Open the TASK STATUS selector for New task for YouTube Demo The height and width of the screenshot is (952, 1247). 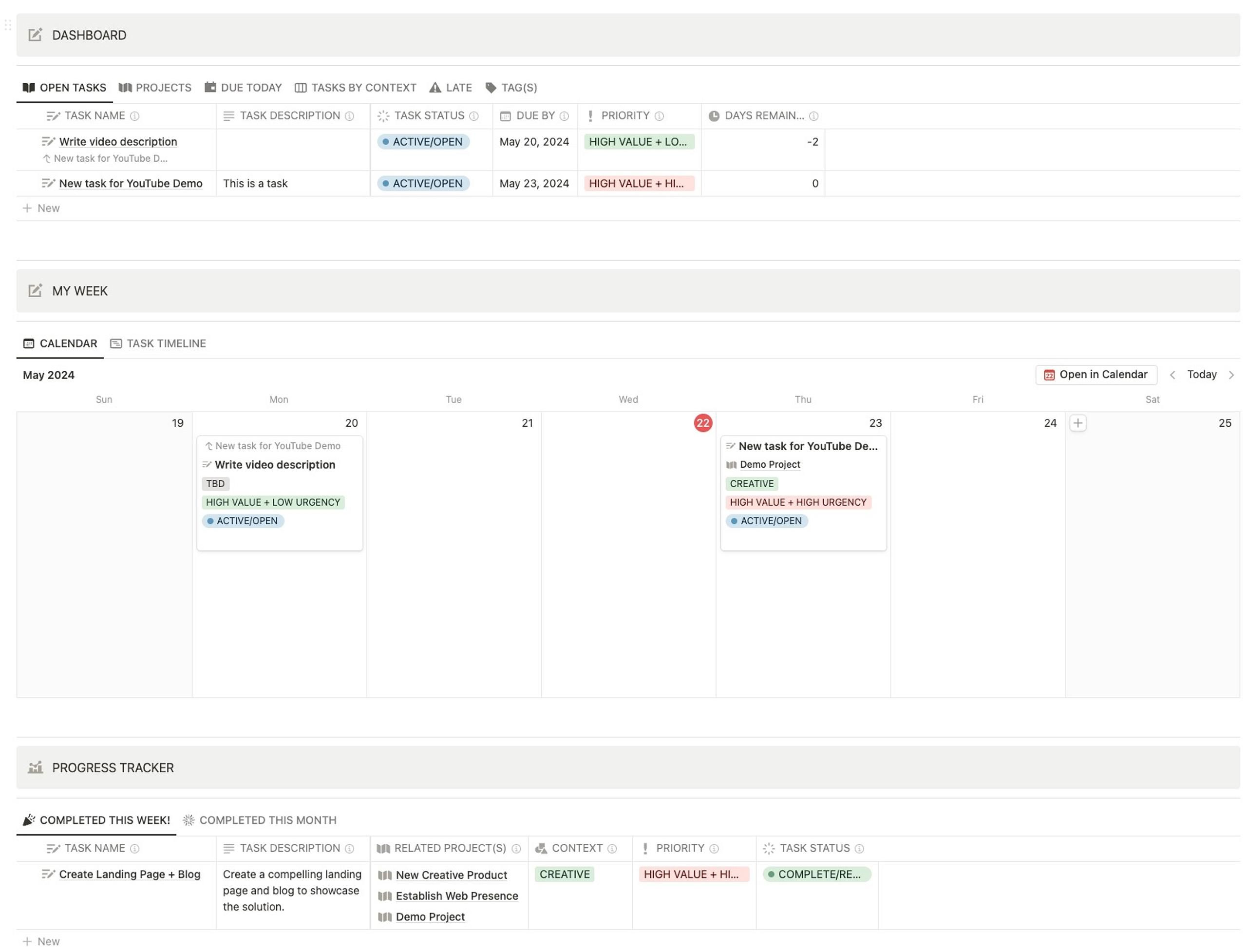click(x=423, y=183)
